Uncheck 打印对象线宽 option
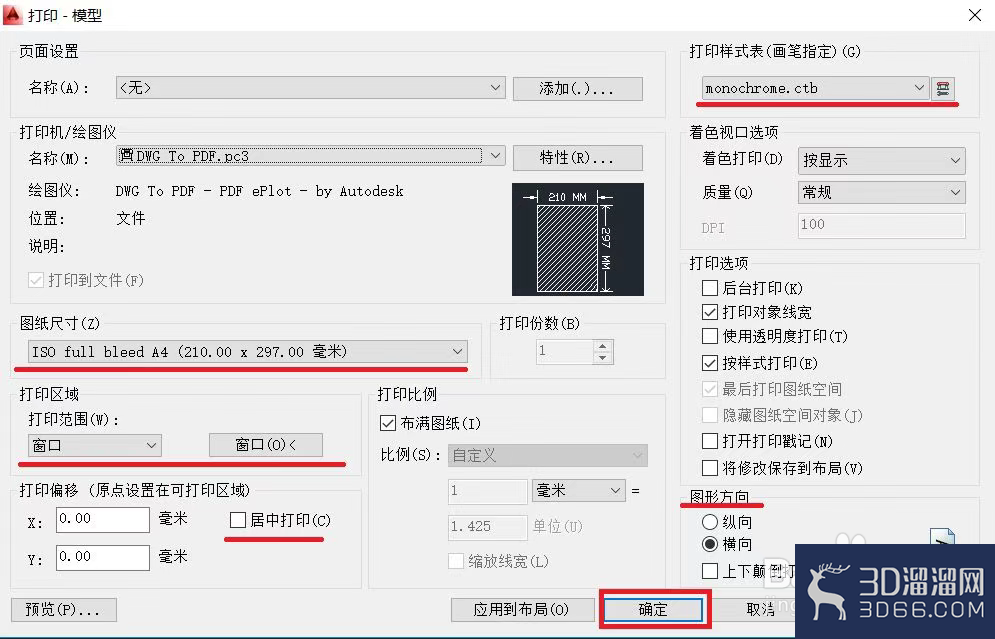This screenshot has width=995, height=639. [x=709, y=312]
